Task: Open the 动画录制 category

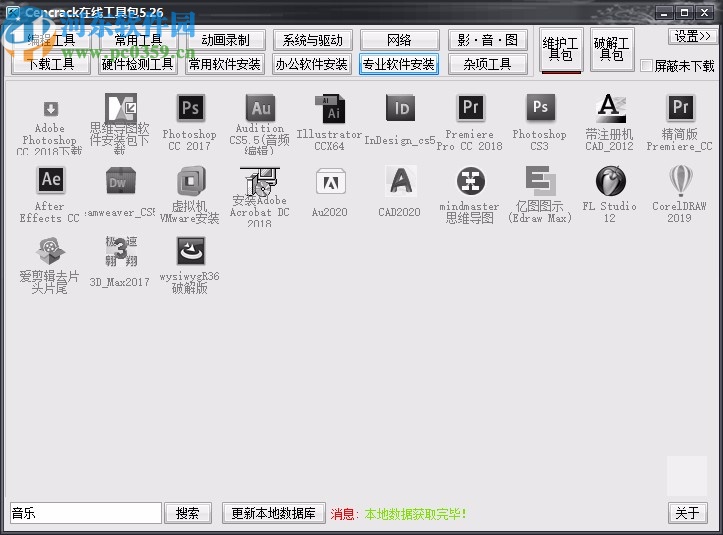Action: 225,40
